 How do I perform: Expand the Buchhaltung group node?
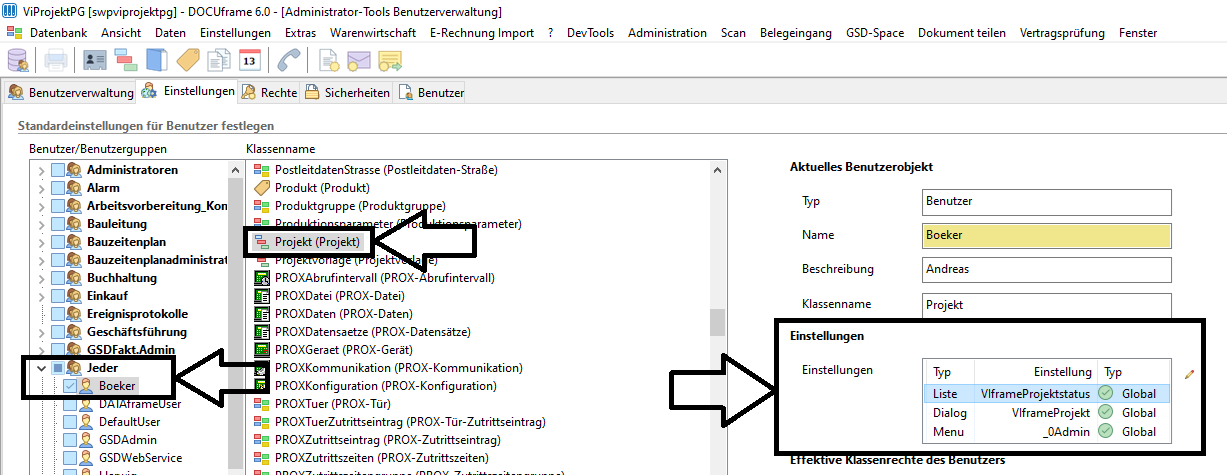click(x=41, y=277)
